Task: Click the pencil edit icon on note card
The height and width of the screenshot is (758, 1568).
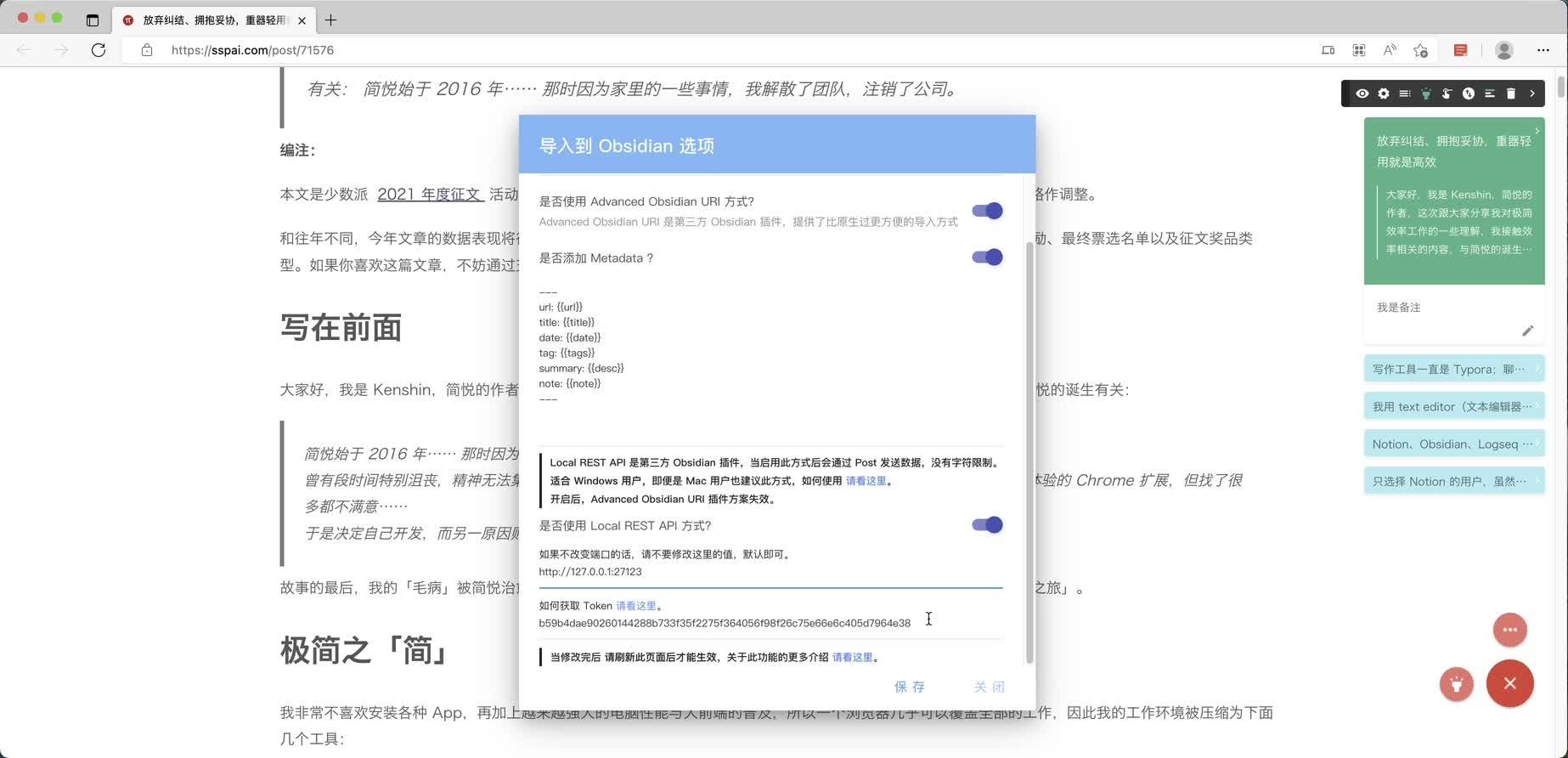Action: click(1527, 331)
